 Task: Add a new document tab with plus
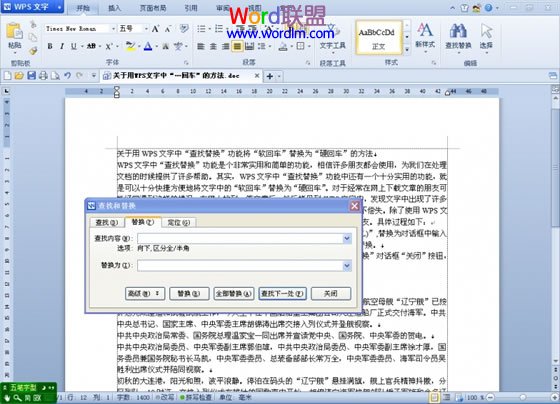[x=270, y=76]
